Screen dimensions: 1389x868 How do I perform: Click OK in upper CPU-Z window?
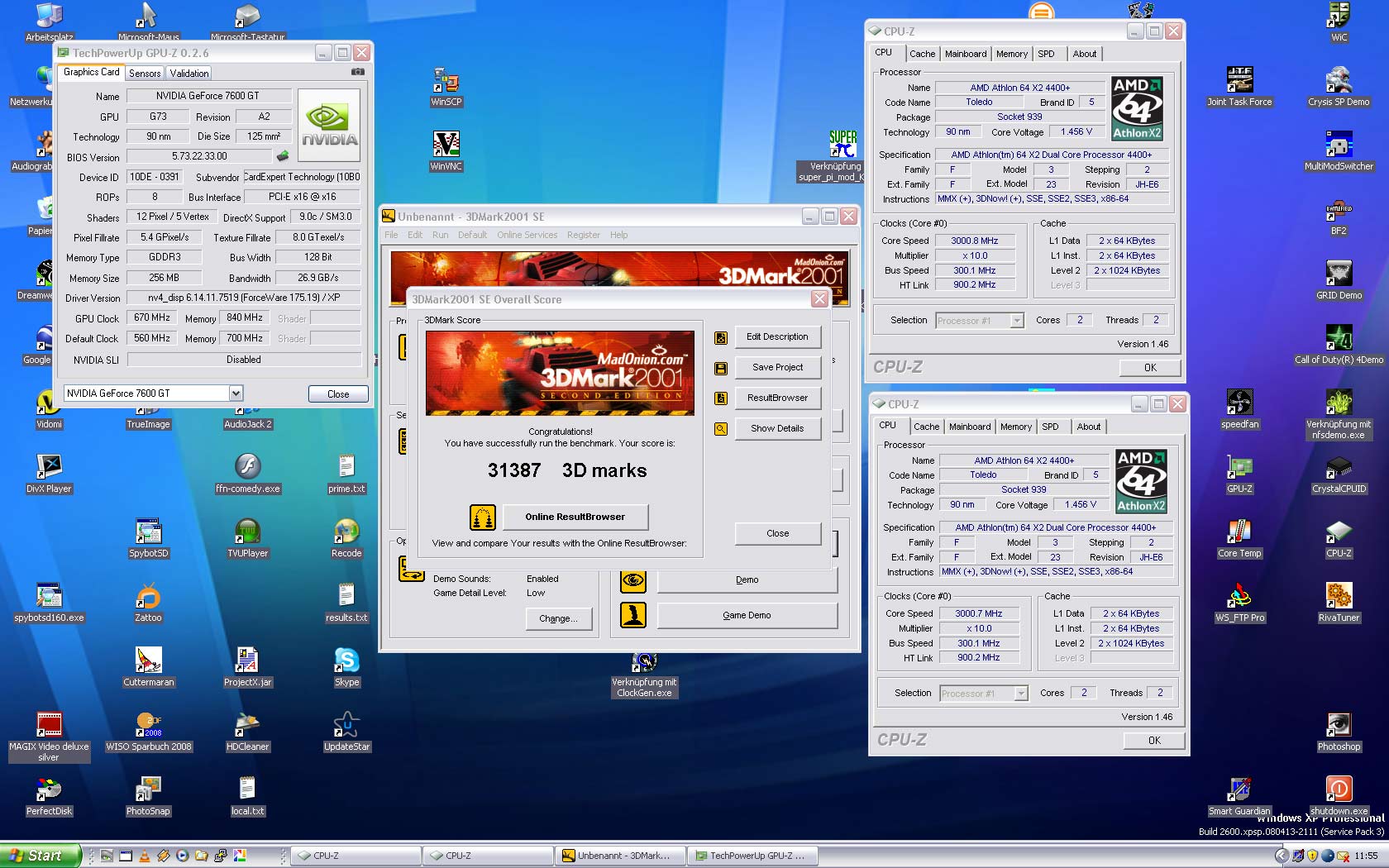tap(1150, 368)
